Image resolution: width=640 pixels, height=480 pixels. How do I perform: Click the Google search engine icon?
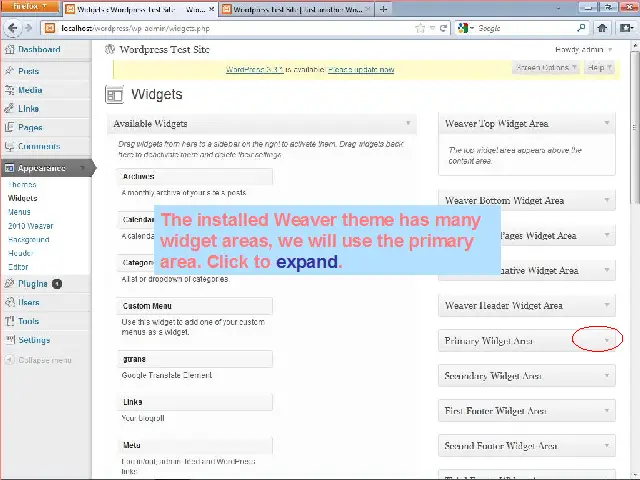(x=463, y=28)
